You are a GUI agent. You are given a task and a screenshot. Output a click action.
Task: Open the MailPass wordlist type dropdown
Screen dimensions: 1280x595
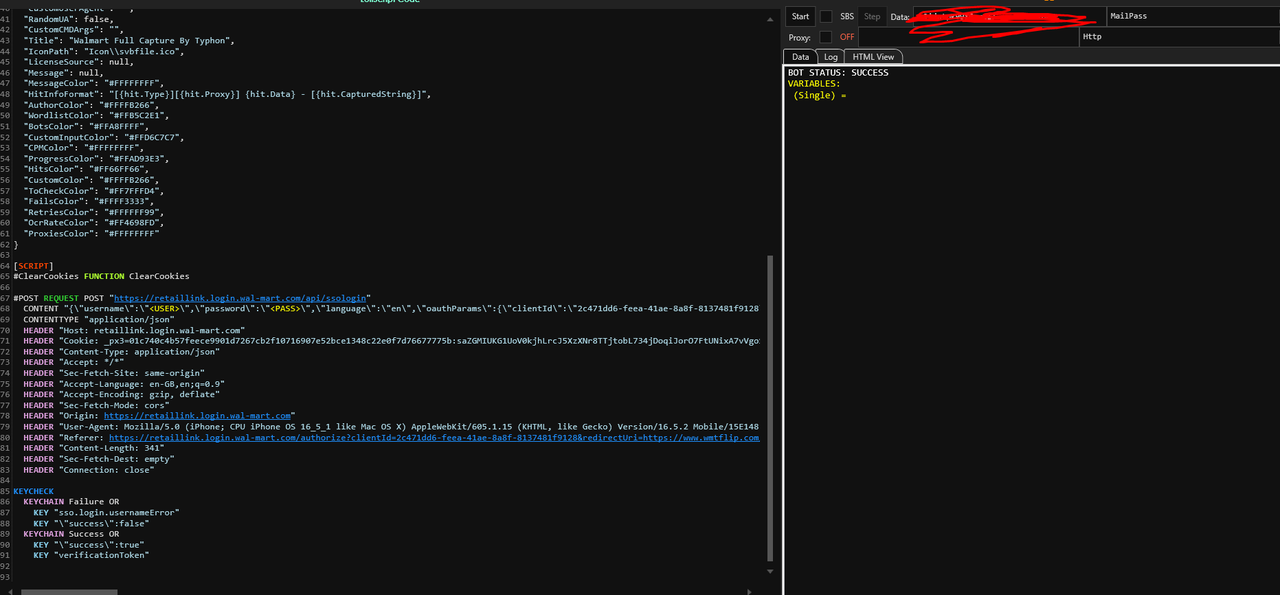pyautogui.click(x=1191, y=17)
